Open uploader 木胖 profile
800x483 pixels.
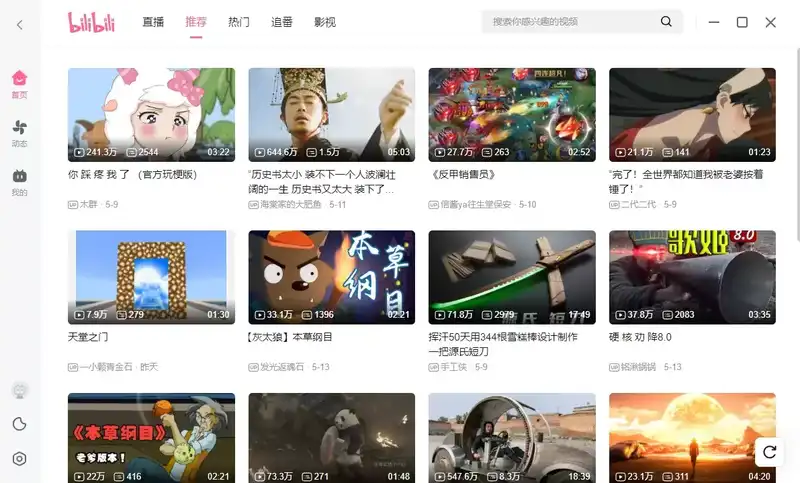88,204
